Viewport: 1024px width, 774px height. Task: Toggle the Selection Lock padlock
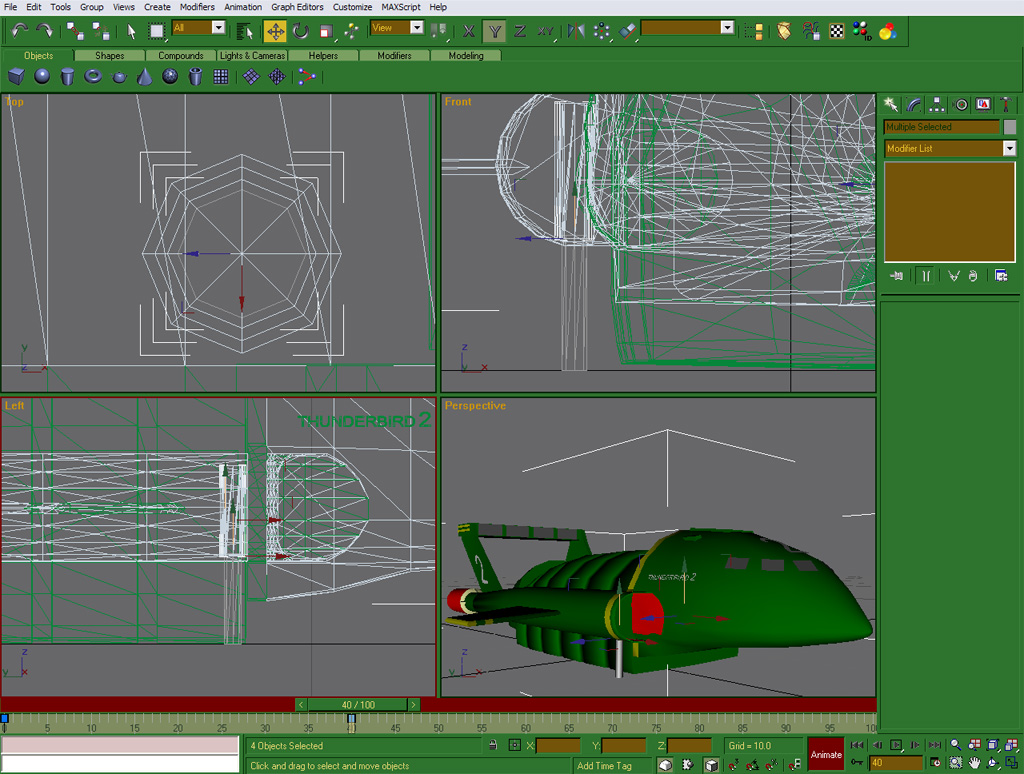pyautogui.click(x=493, y=745)
